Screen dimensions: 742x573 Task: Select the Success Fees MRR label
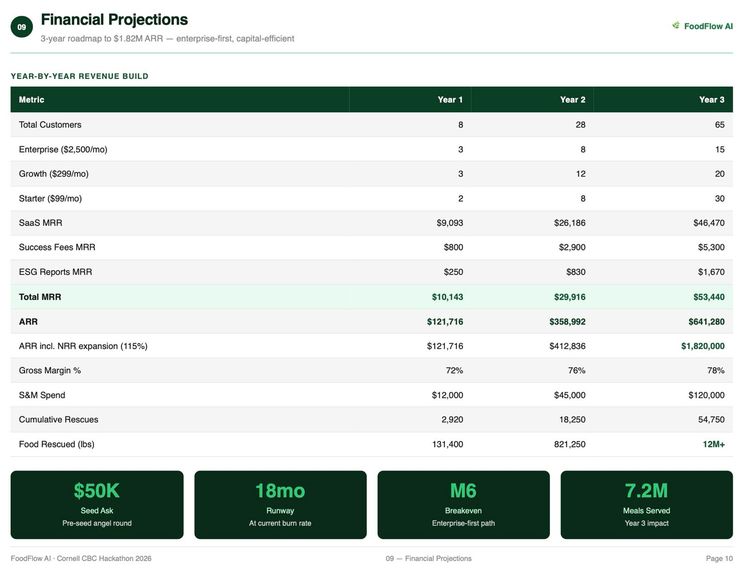click(x=57, y=247)
